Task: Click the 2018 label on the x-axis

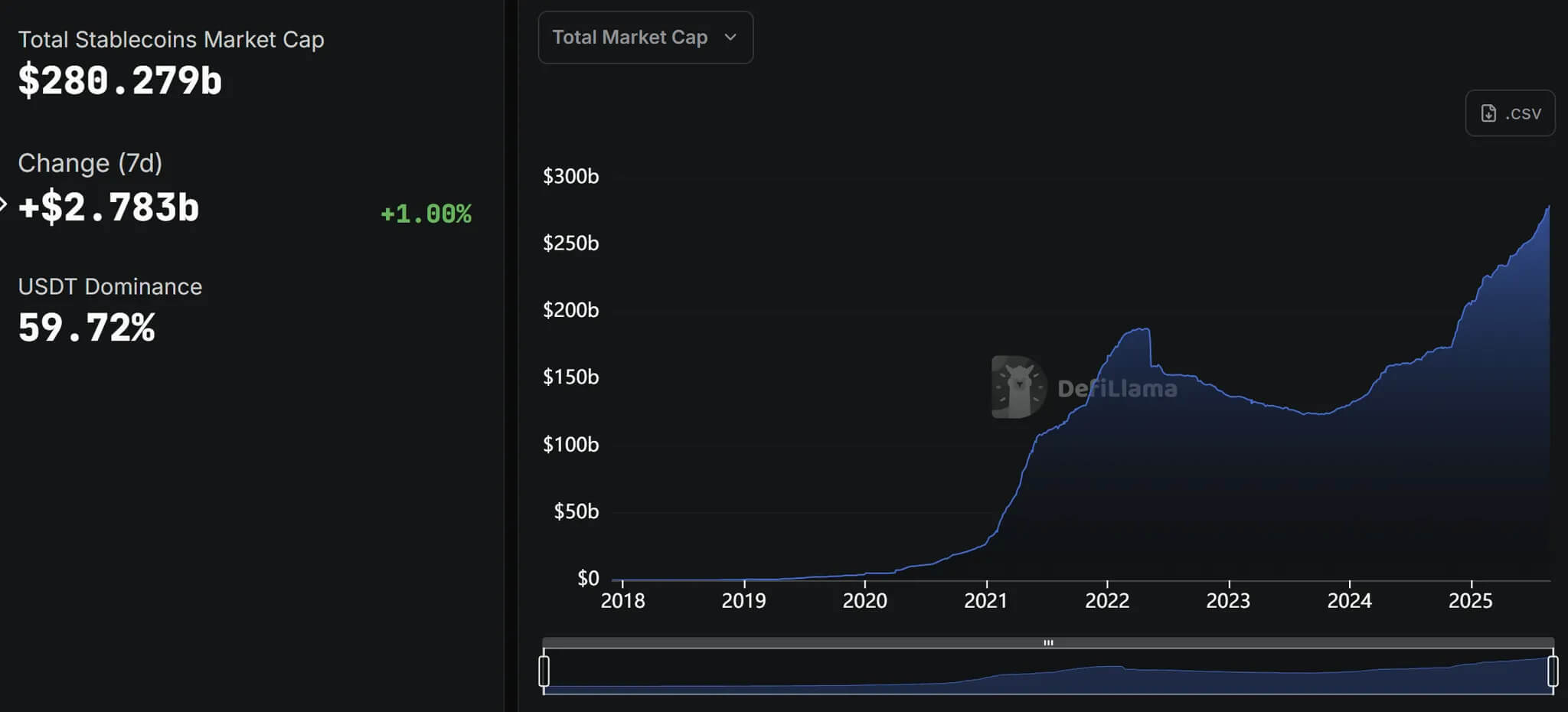Action: [622, 601]
